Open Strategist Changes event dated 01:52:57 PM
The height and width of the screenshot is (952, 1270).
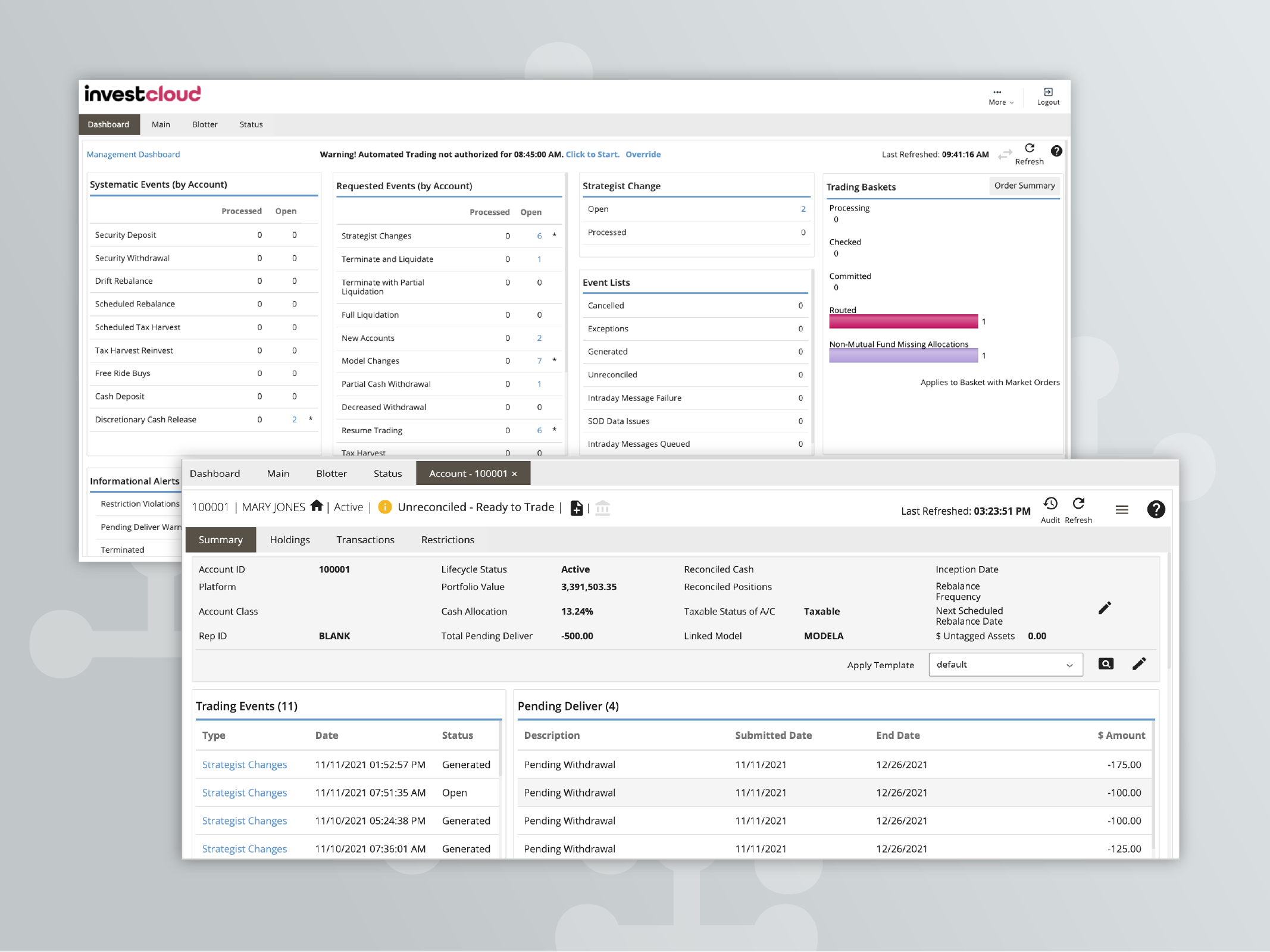(244, 765)
